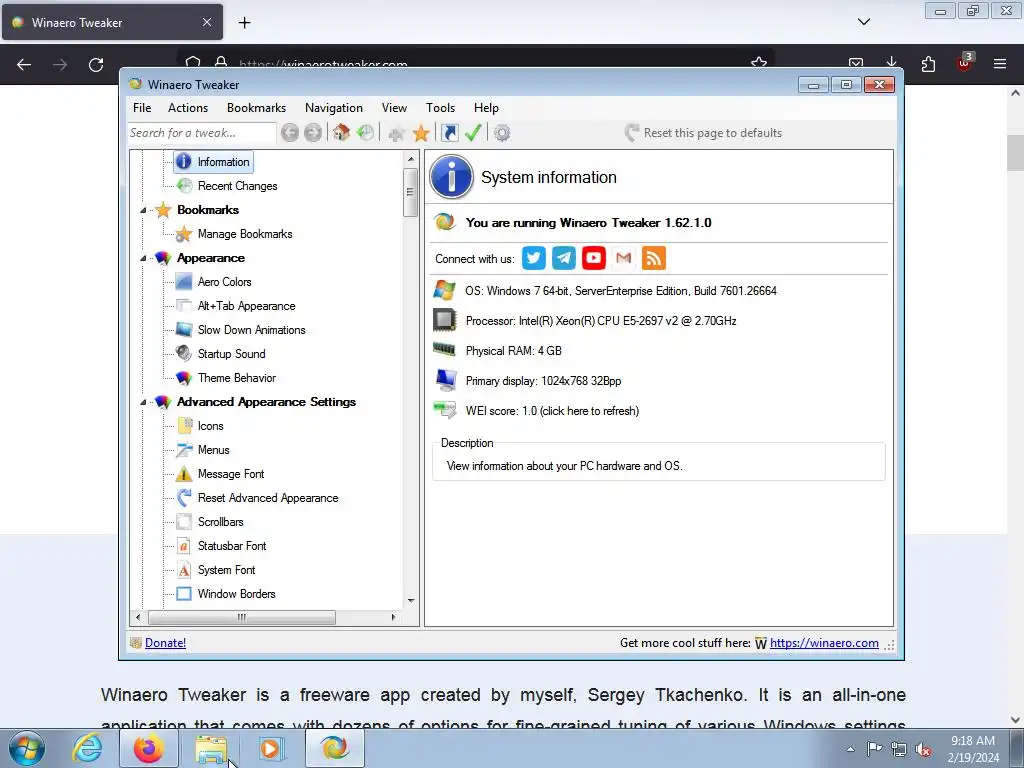Select Icons tree item

(210, 426)
